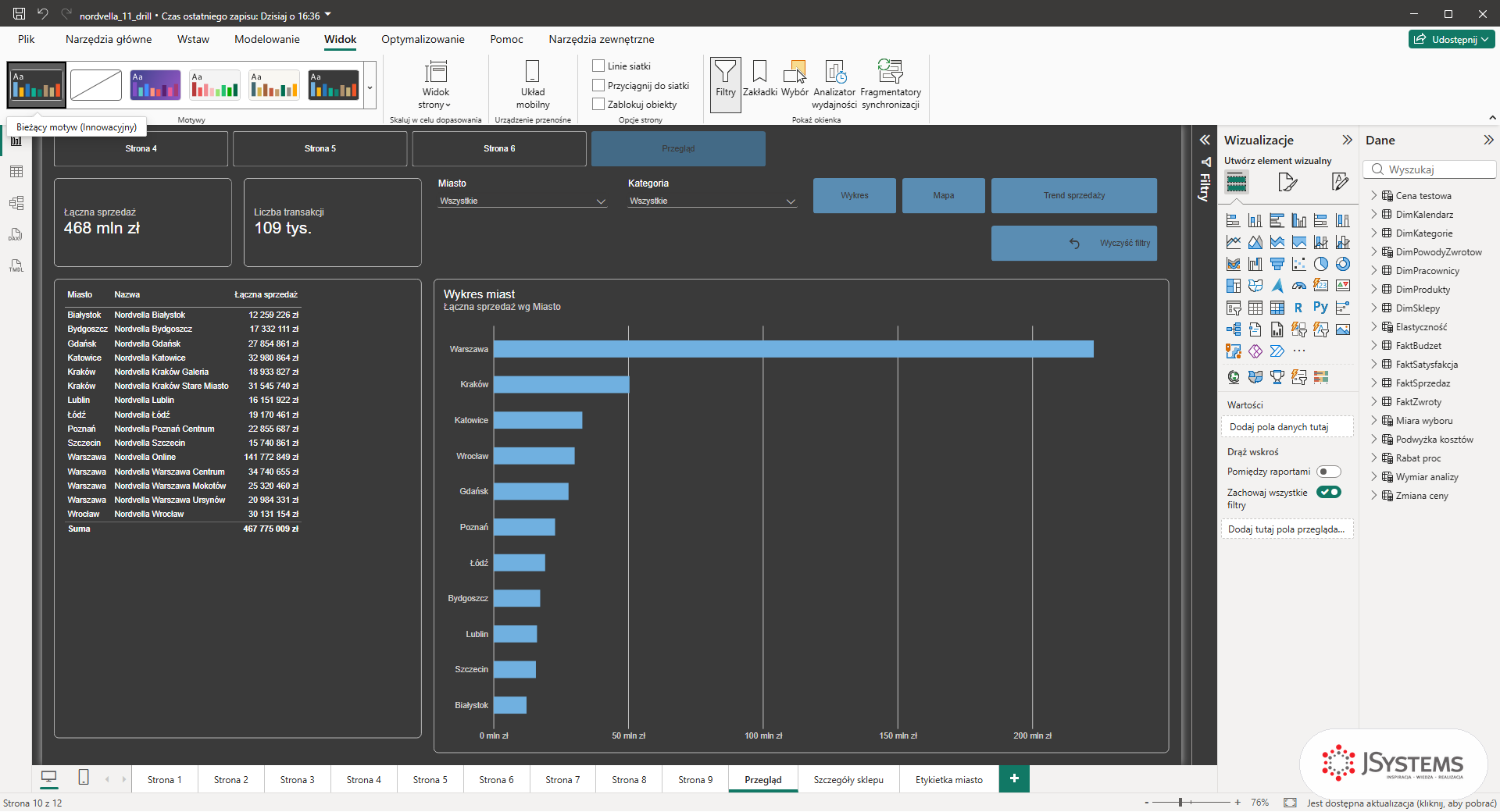
Task: Save the report with the floppy icon
Action: (20, 14)
